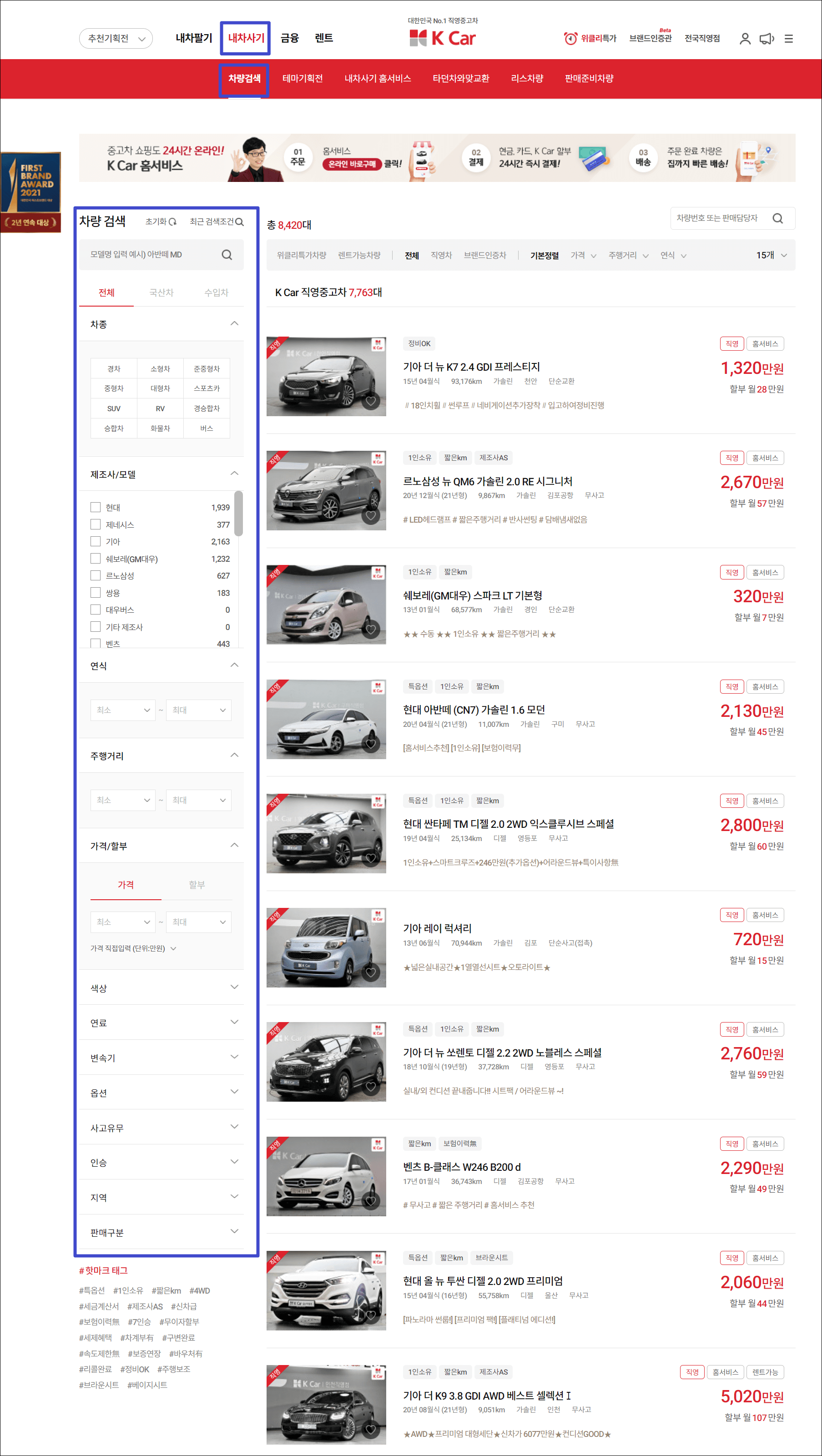The width and height of the screenshot is (822, 1456).
Task: Click the 최근 검색조건 search icon
Action: [x=240, y=222]
